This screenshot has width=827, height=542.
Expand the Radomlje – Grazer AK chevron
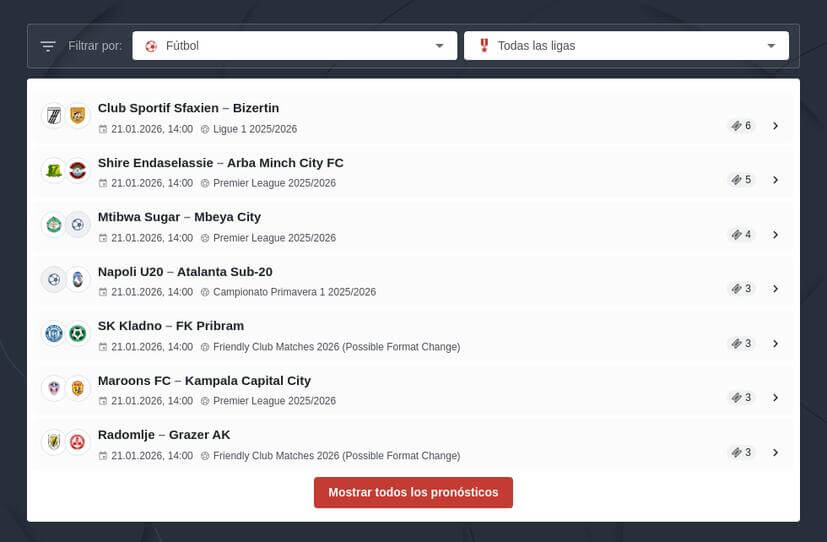point(775,452)
